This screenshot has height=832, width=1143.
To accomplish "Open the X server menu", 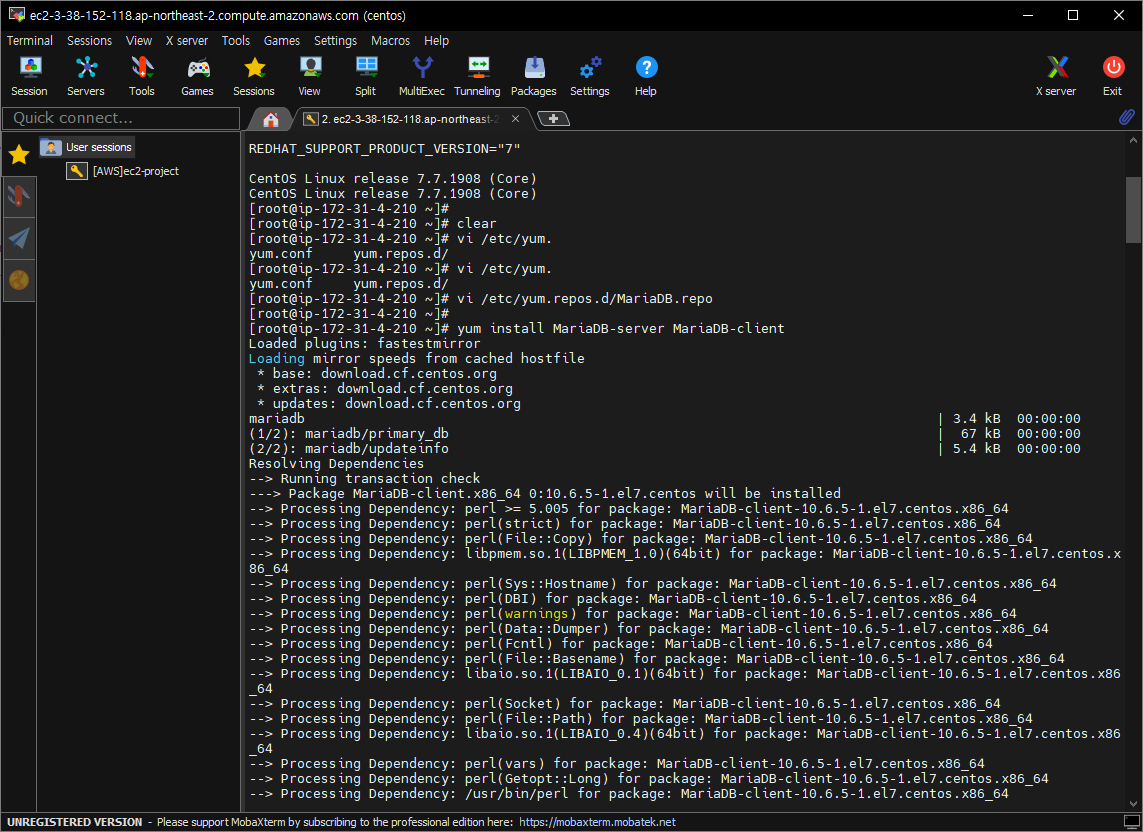I will 187,41.
